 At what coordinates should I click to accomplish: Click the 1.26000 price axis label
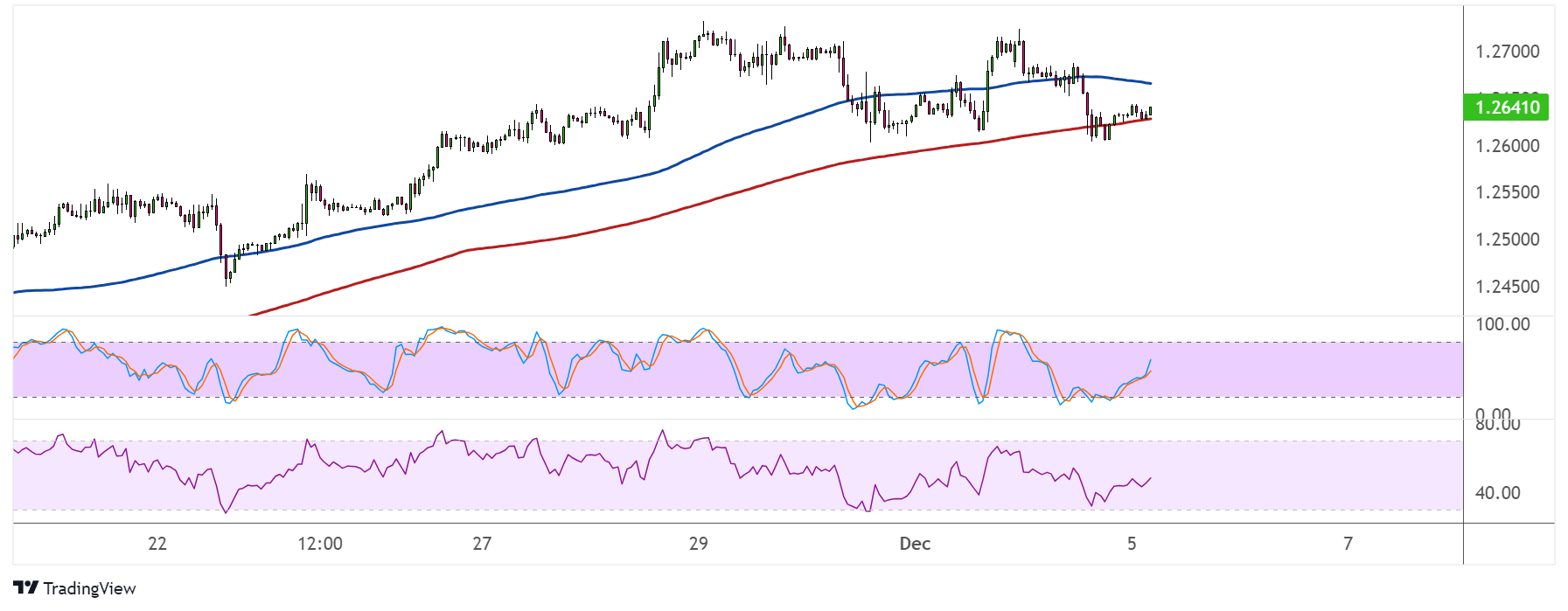[1508, 146]
